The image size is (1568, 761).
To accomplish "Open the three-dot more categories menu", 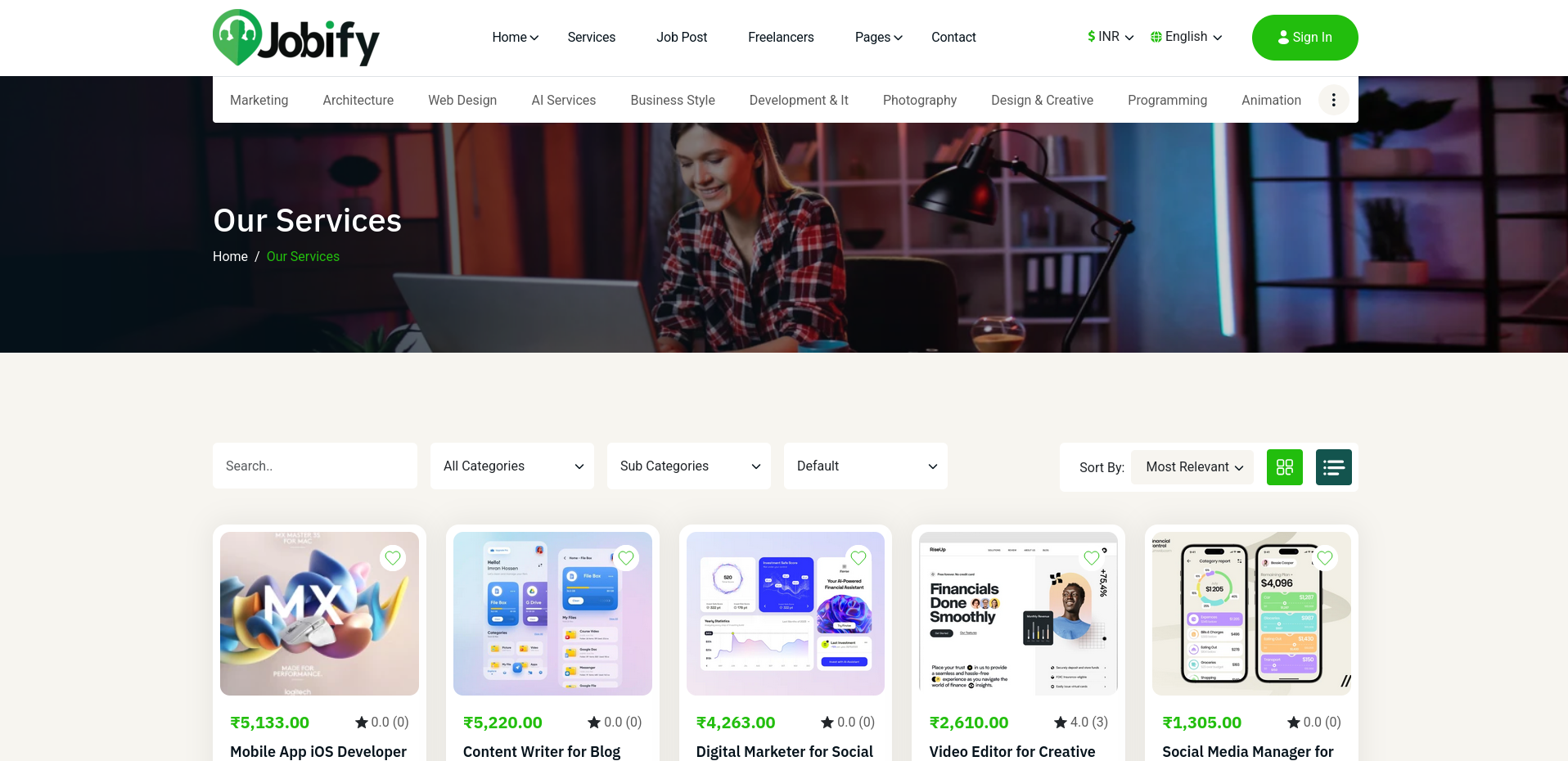I will tap(1333, 100).
